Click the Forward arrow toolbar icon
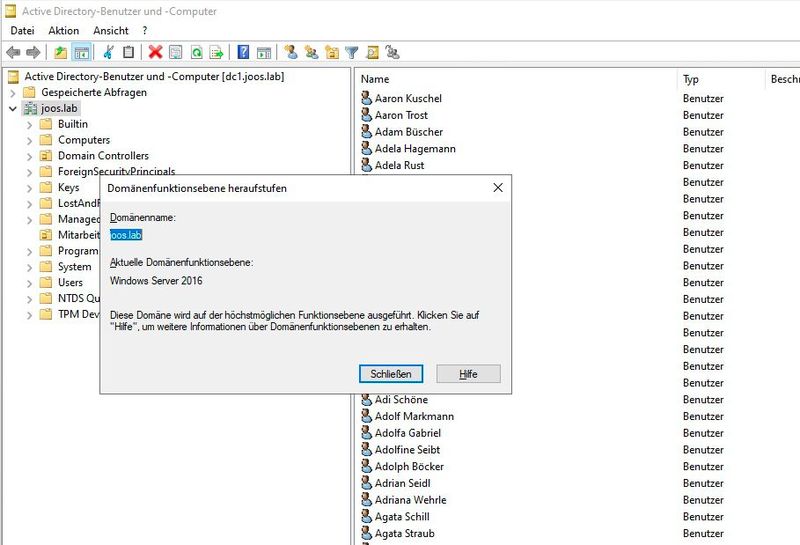The width and height of the screenshot is (800, 545). (33, 52)
